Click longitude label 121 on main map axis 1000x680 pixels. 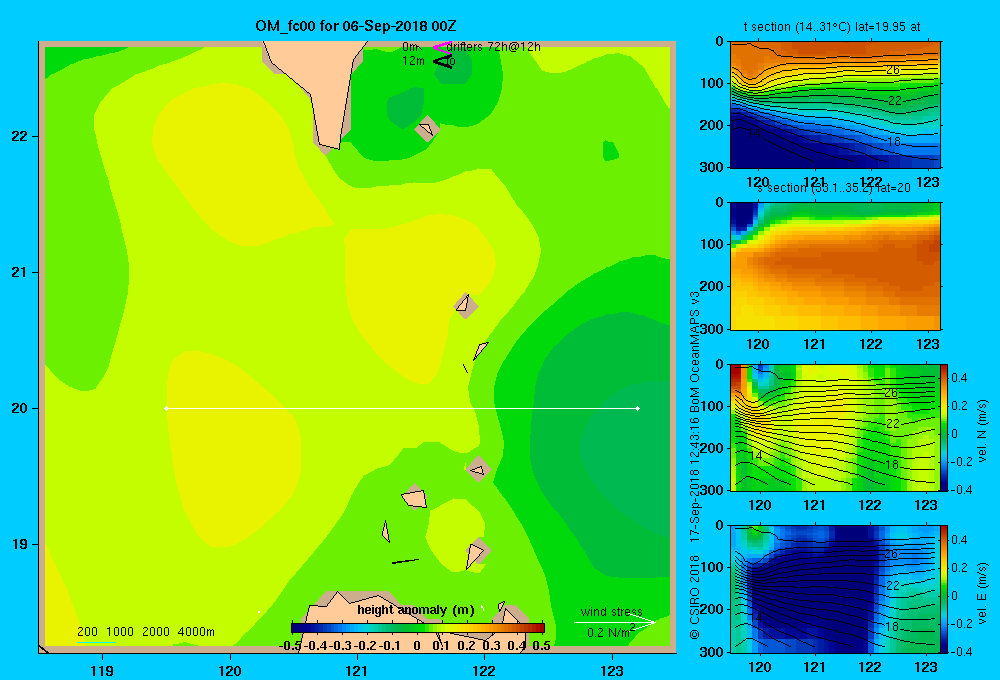click(x=357, y=670)
